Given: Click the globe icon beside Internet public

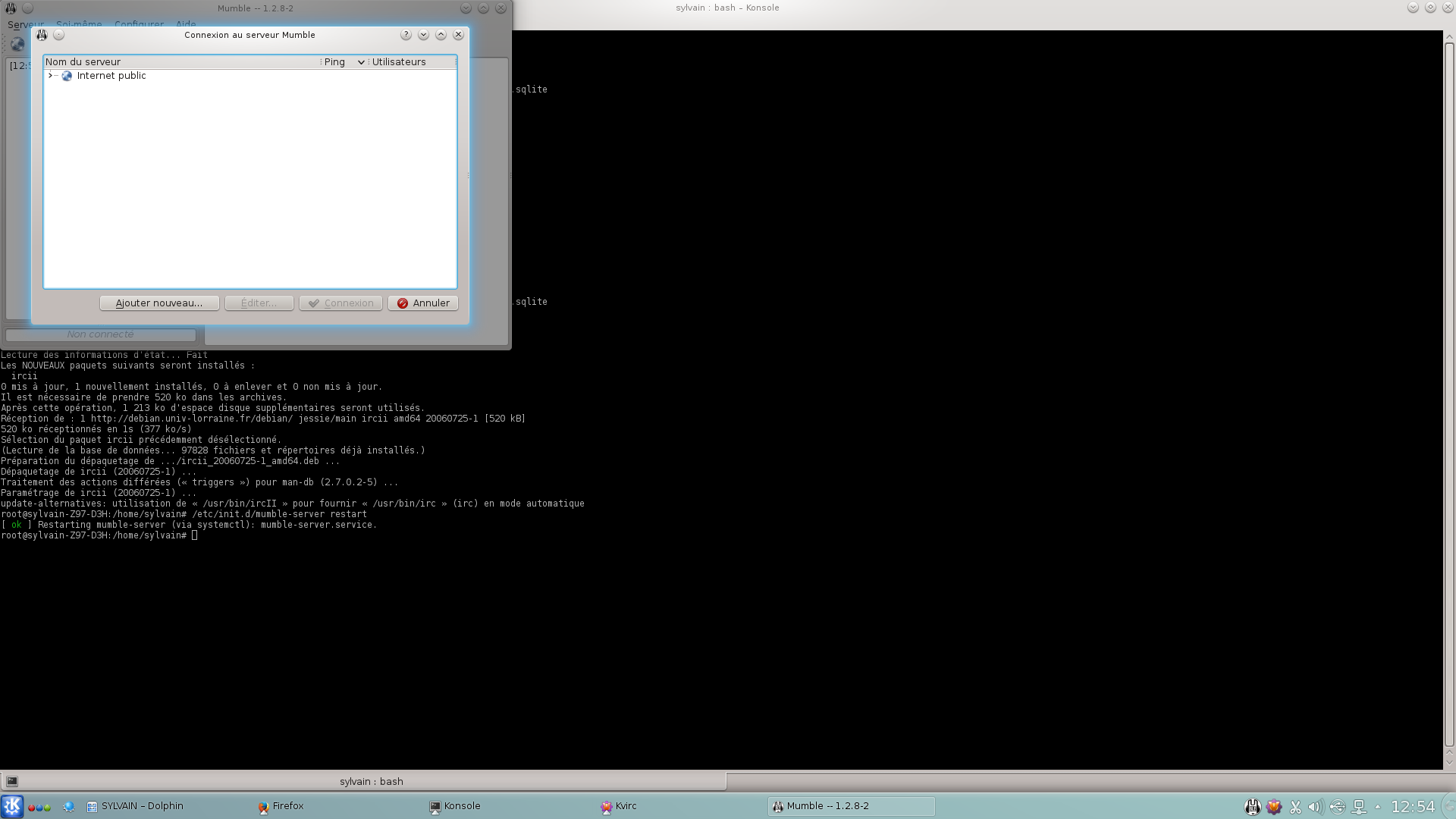Looking at the screenshot, I should tap(67, 76).
